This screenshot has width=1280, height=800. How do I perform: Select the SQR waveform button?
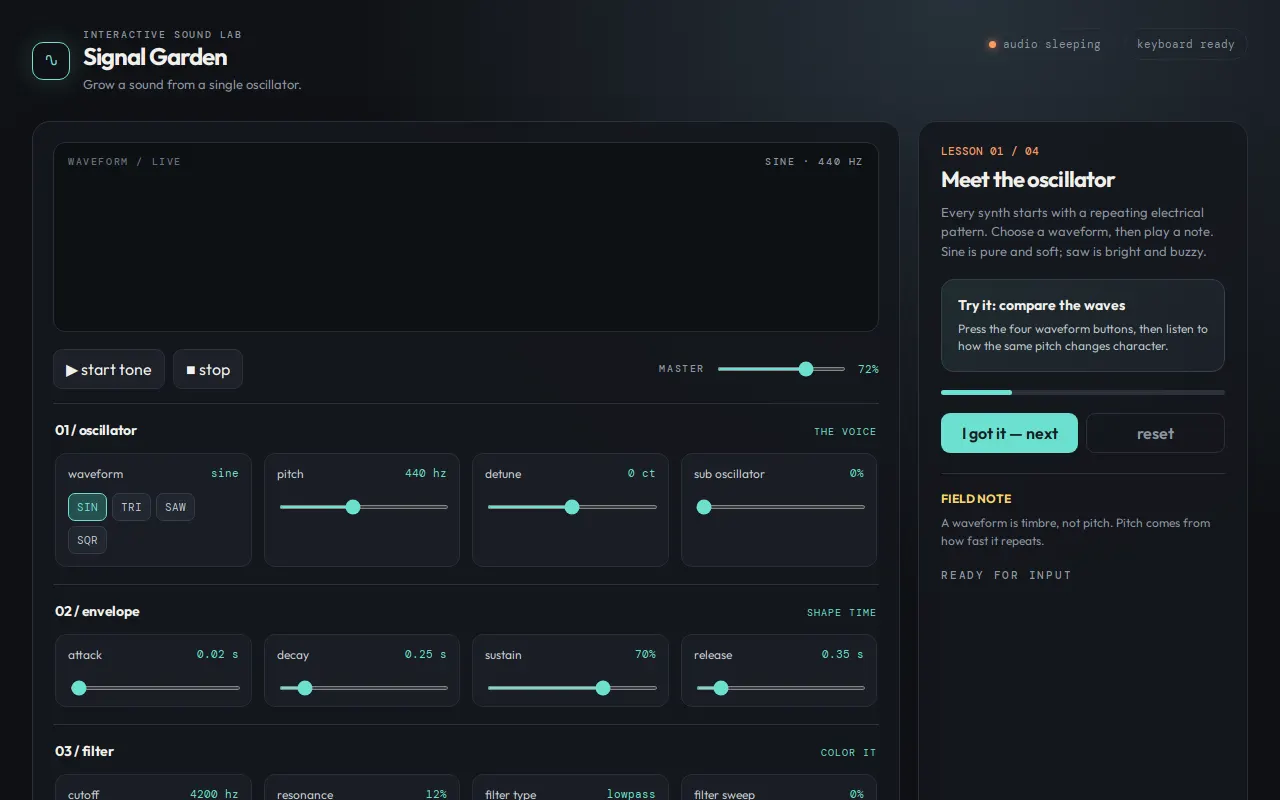click(x=87, y=540)
